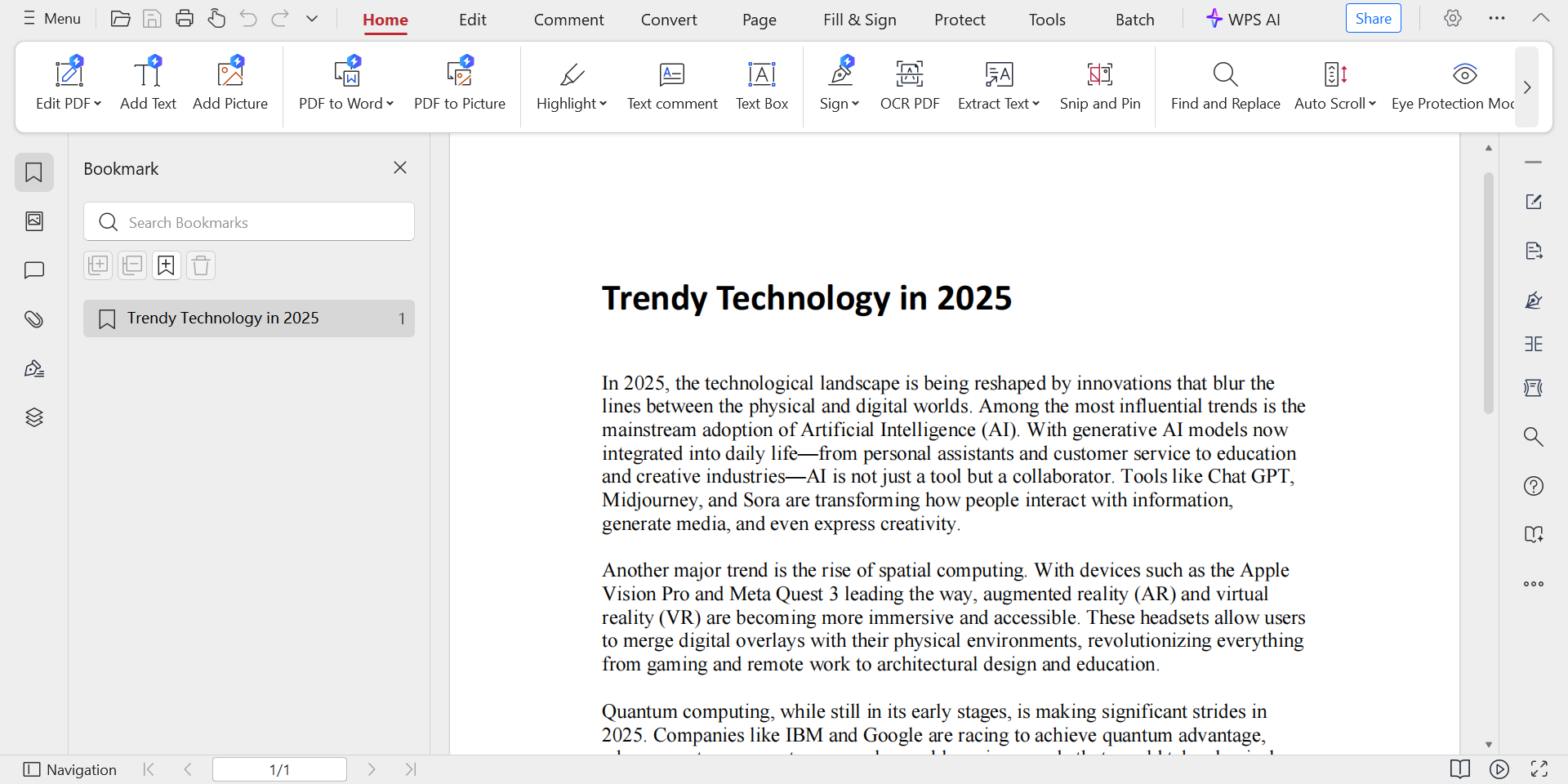Switch to the Home tab

tap(385, 20)
